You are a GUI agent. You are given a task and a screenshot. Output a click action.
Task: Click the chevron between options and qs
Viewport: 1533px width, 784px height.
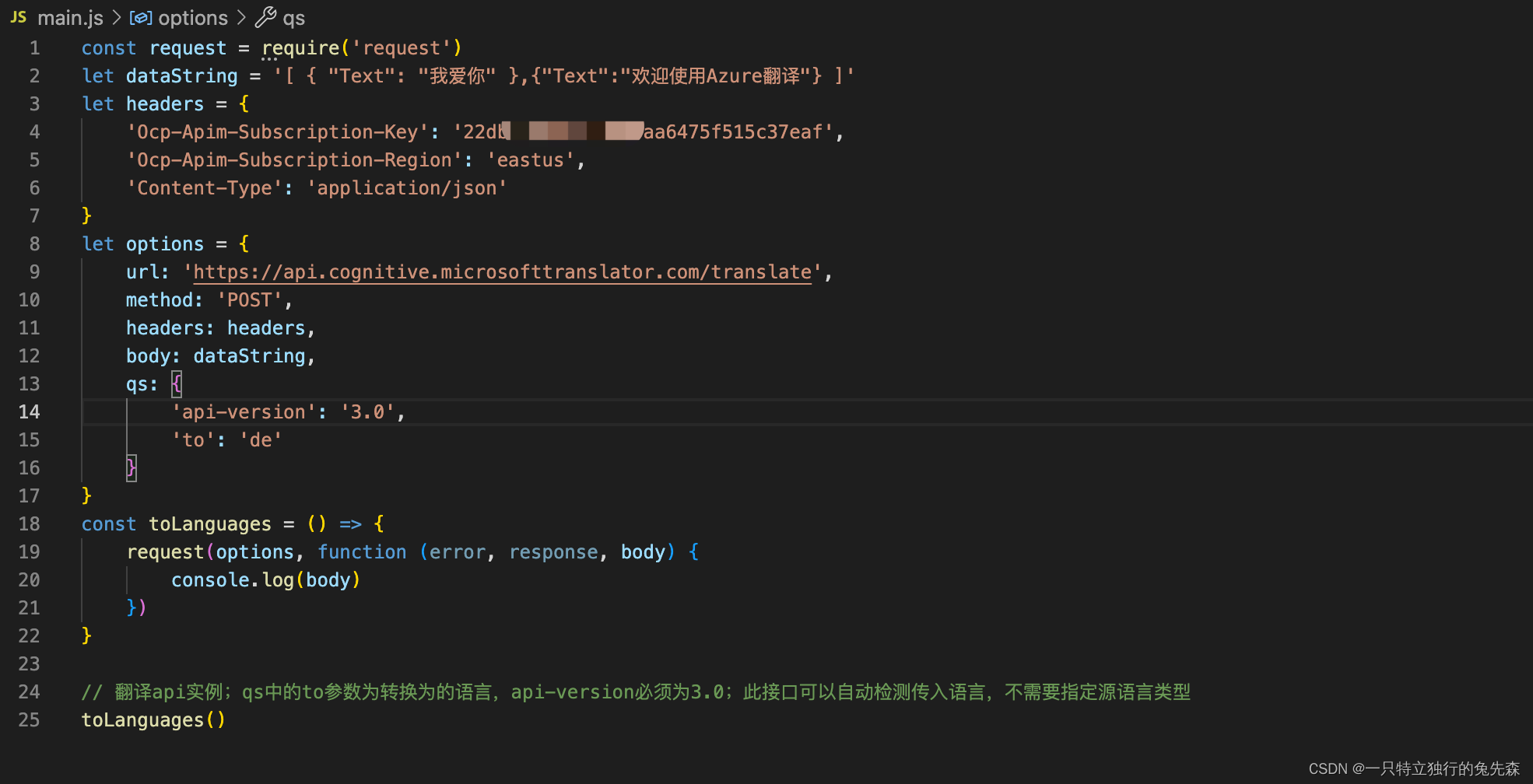(241, 17)
